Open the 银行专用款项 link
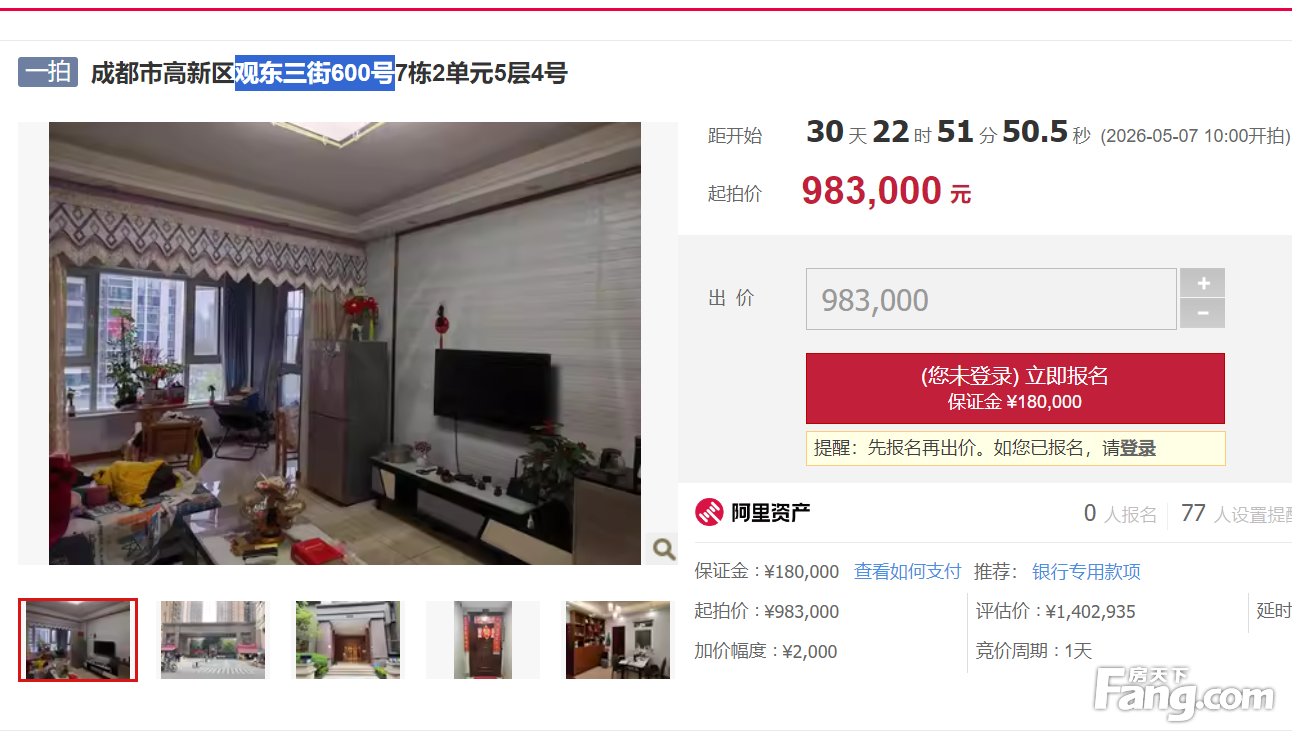This screenshot has width=1292, height=735. 1086,572
